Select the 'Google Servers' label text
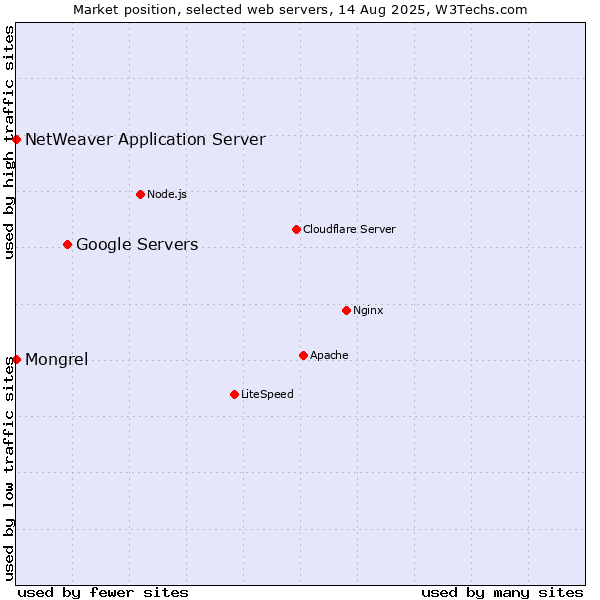The width and height of the screenshot is (600, 600). pos(137,245)
